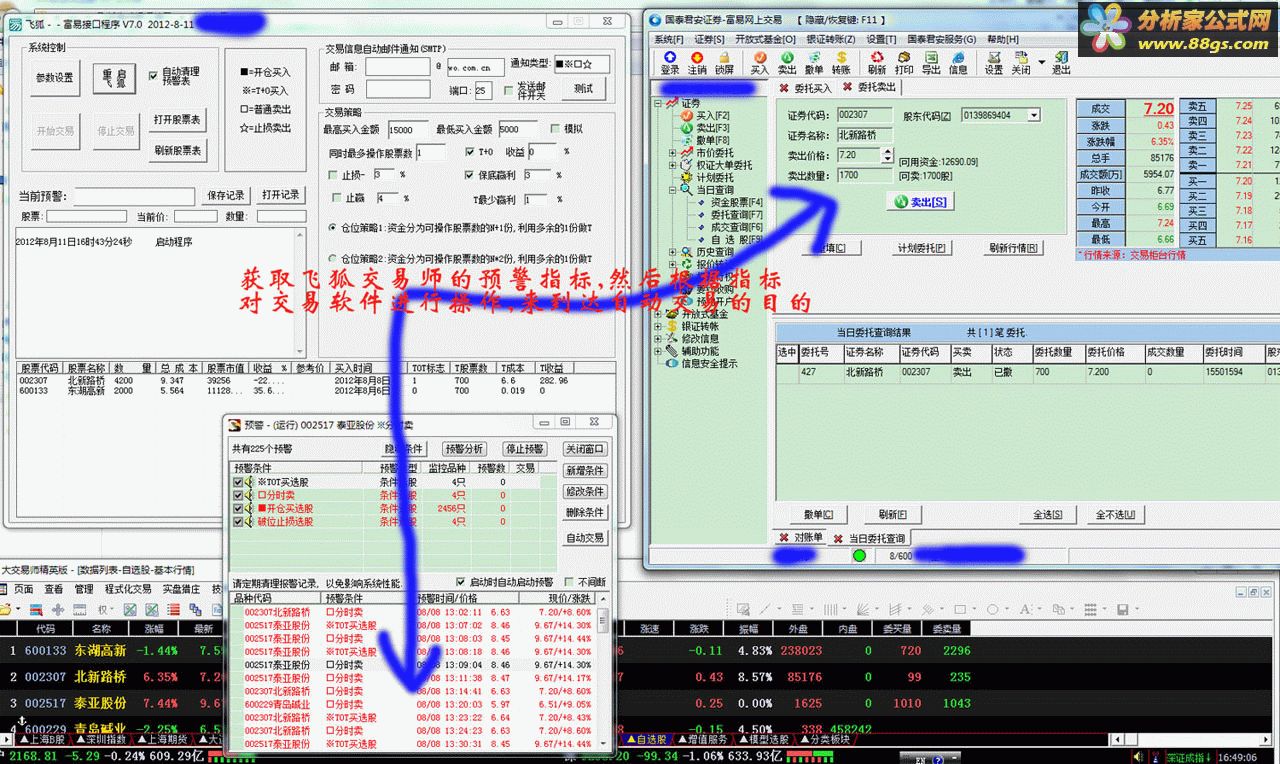Click the green status light in trading window
This screenshot has height=764, width=1280.
pos(859,555)
